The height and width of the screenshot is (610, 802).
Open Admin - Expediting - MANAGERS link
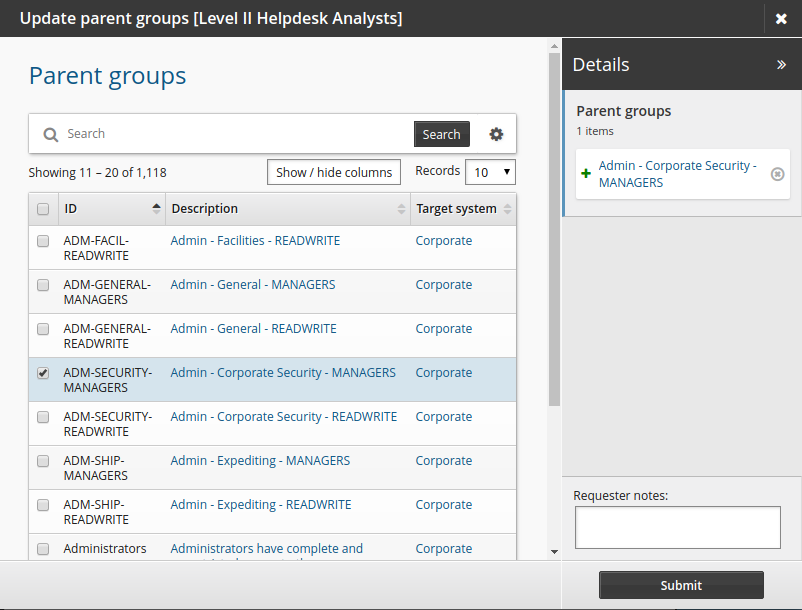click(x=260, y=461)
